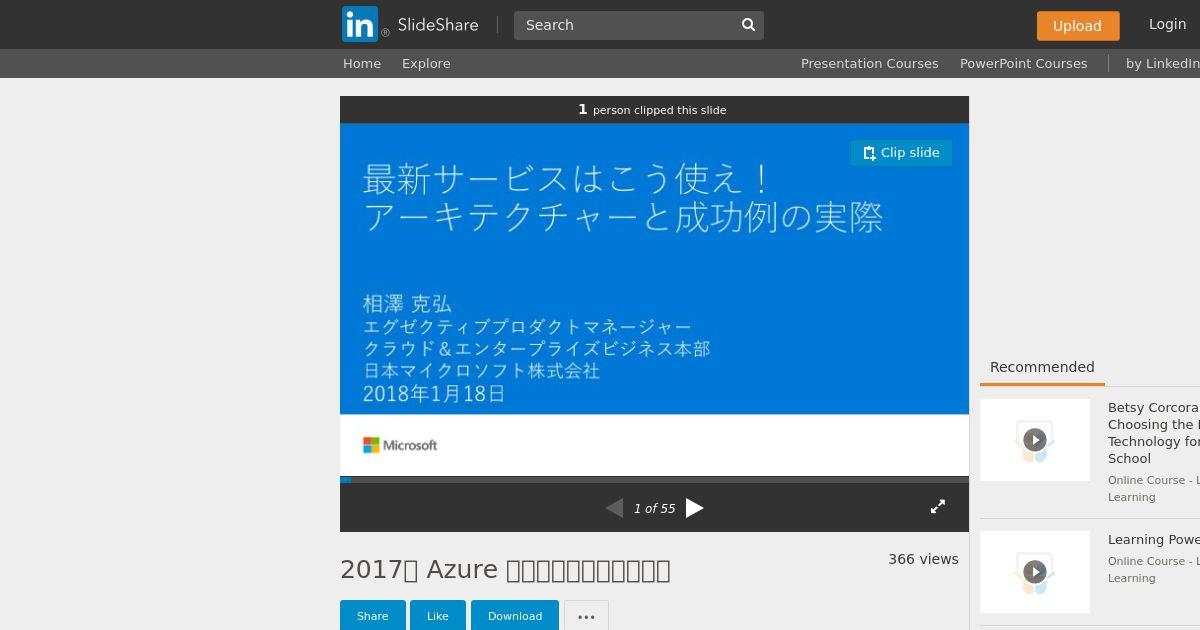Click the slide title Japanese heading

coord(623,198)
